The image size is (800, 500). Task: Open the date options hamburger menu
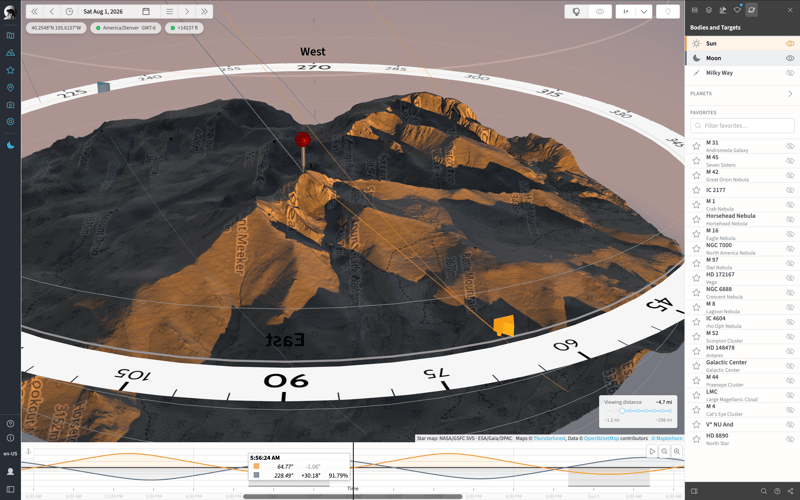pyautogui.click(x=169, y=11)
